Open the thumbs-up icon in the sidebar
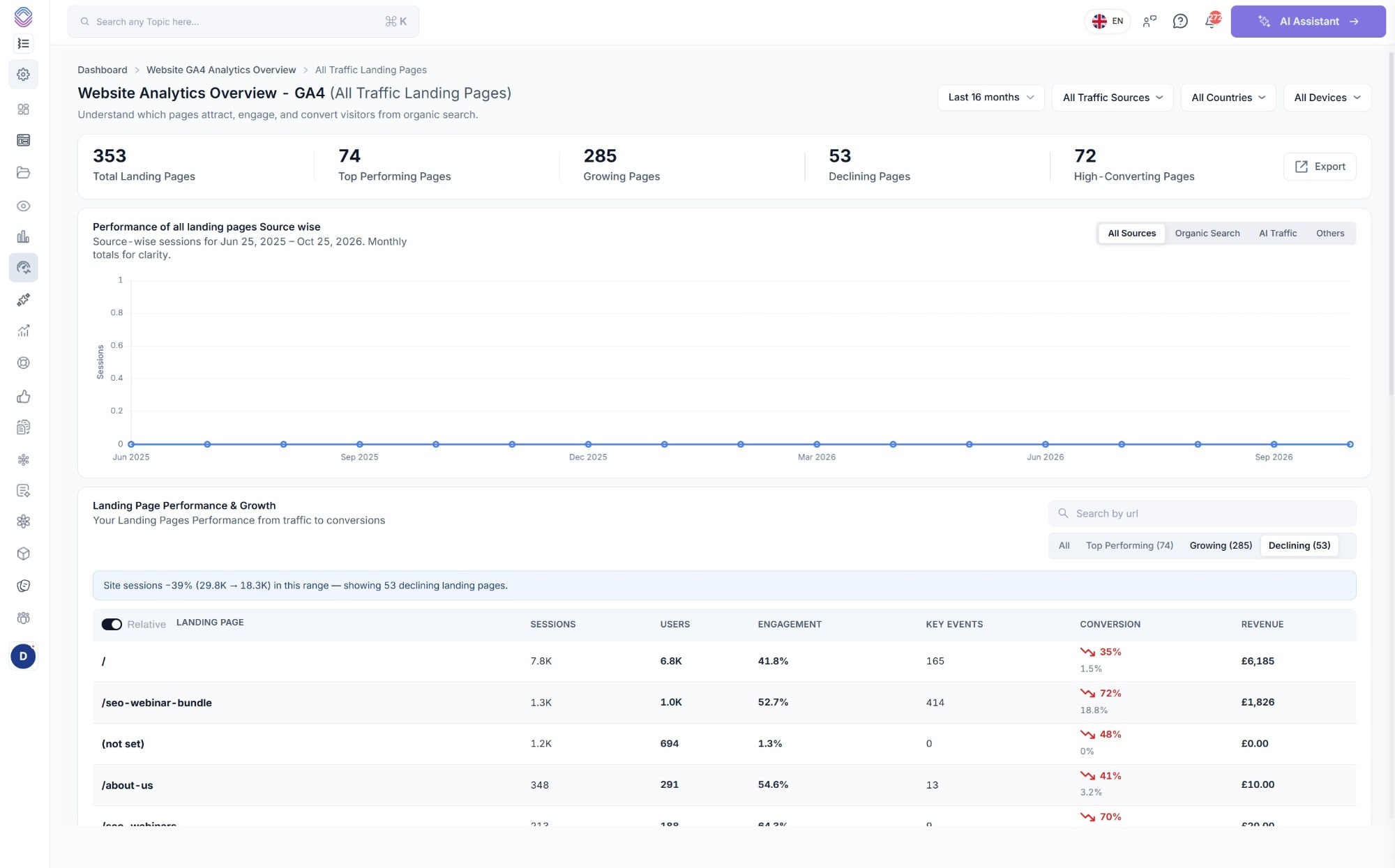1395x868 pixels. (23, 397)
